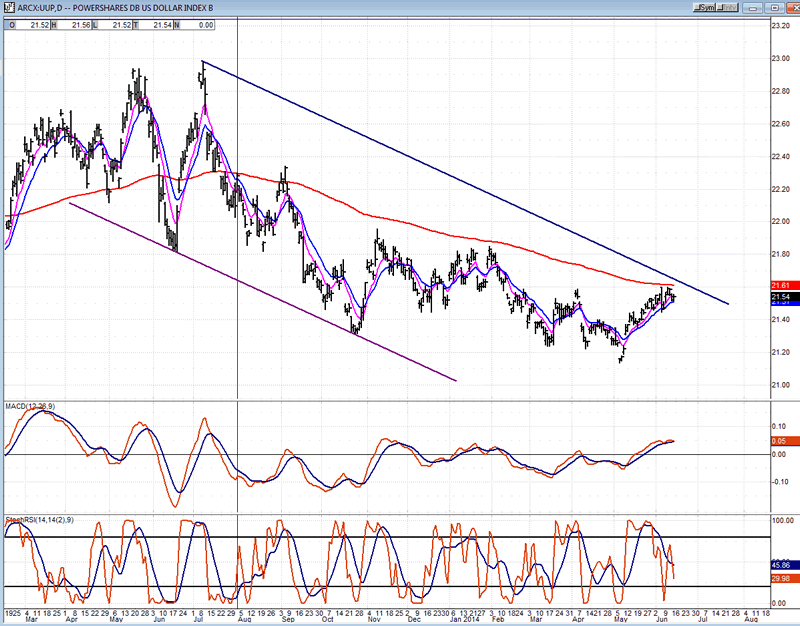Image resolution: width=800 pixels, height=626 pixels.
Task: Toggle the Sym link button
Action: point(705,6)
